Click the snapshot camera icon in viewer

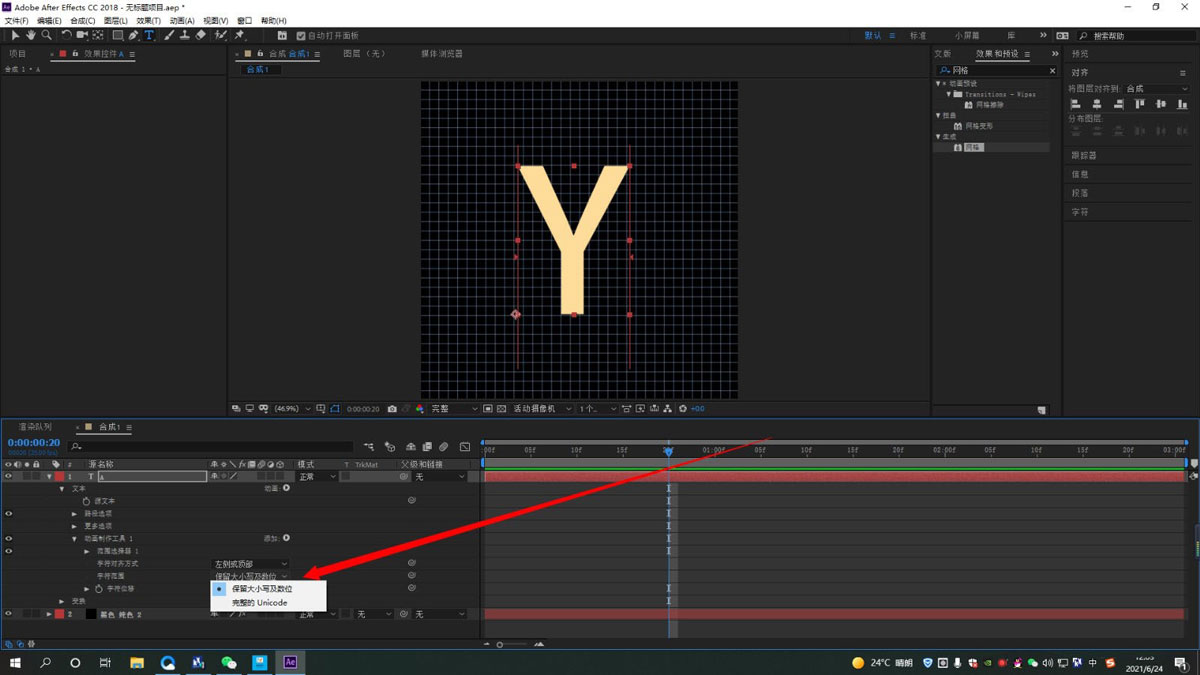click(392, 409)
